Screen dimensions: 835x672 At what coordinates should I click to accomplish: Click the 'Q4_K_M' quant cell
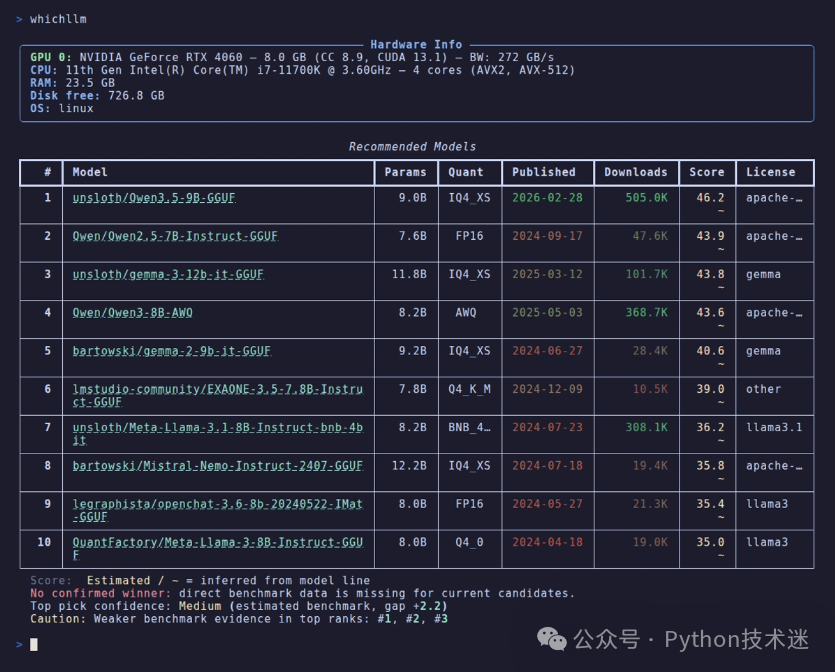pyautogui.click(x=469, y=390)
